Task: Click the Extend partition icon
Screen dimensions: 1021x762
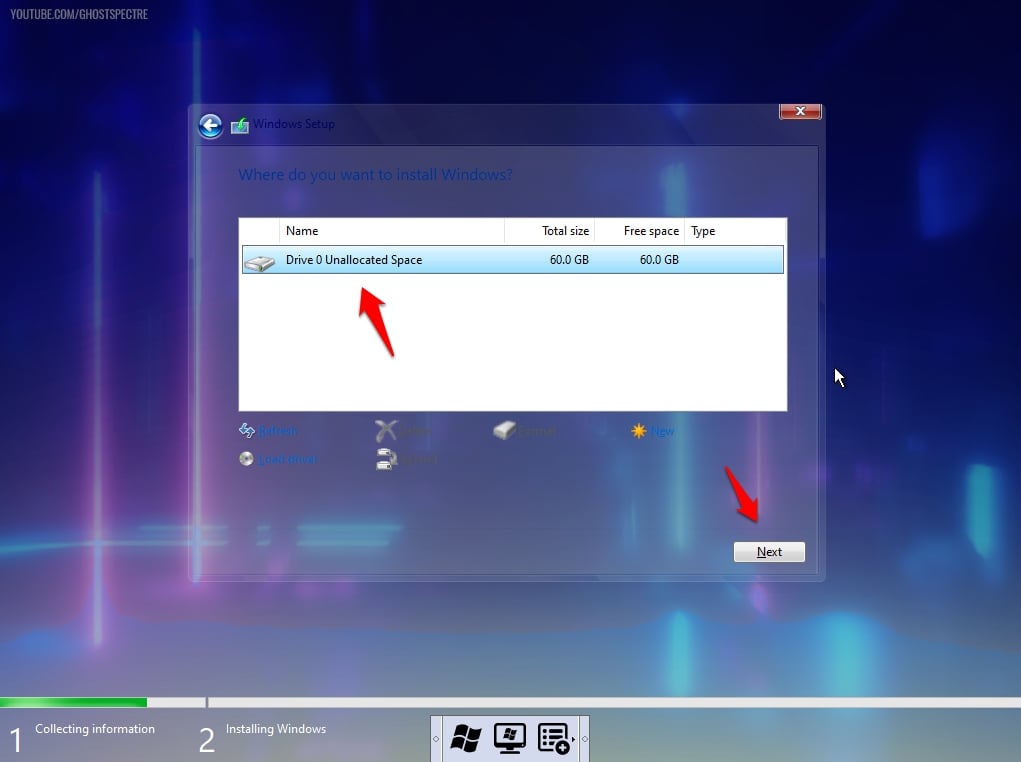Action: click(x=386, y=459)
